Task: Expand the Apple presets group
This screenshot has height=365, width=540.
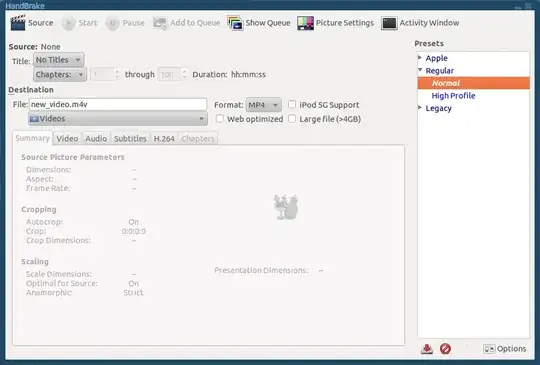Action: [x=420, y=58]
